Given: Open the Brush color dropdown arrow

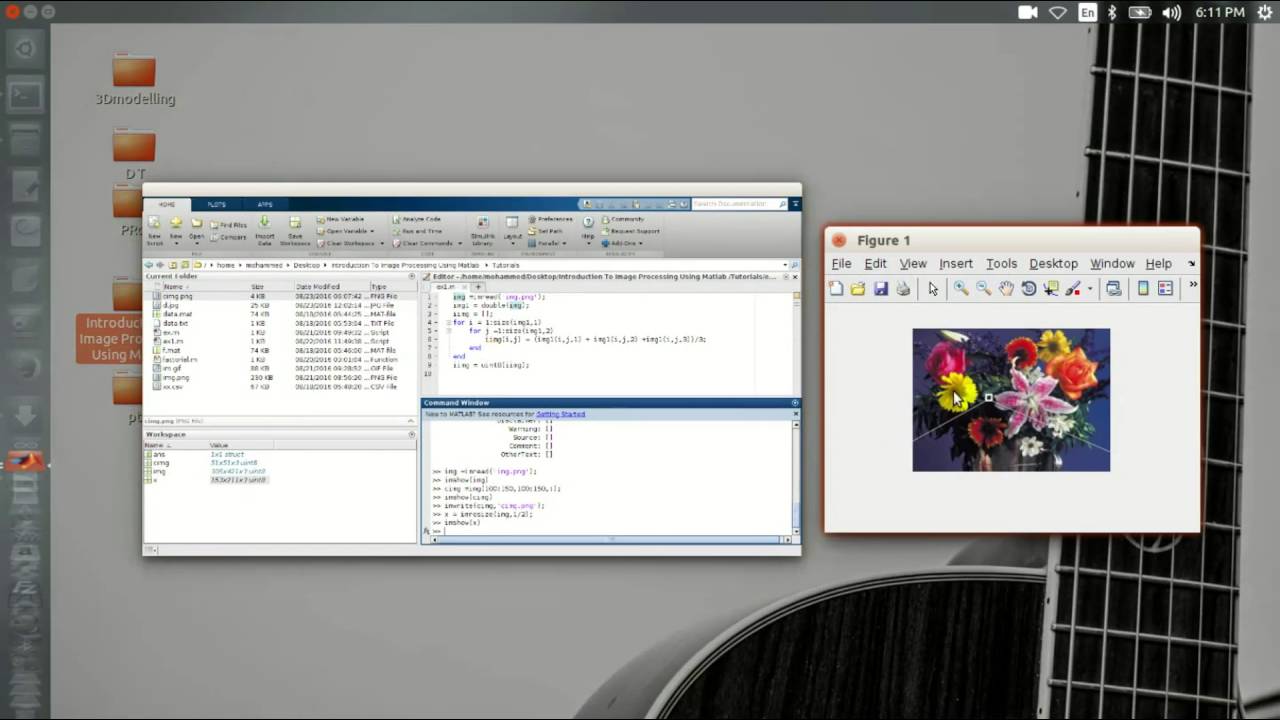Looking at the screenshot, I should point(1089,290).
